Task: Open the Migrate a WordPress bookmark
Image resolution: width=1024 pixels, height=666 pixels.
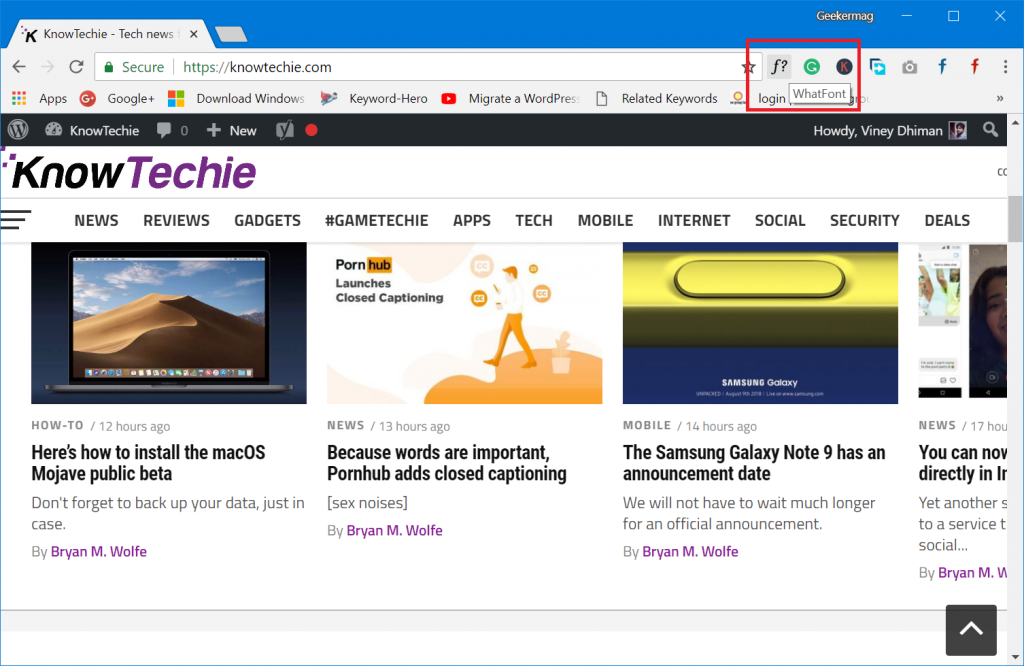Action: [510, 99]
